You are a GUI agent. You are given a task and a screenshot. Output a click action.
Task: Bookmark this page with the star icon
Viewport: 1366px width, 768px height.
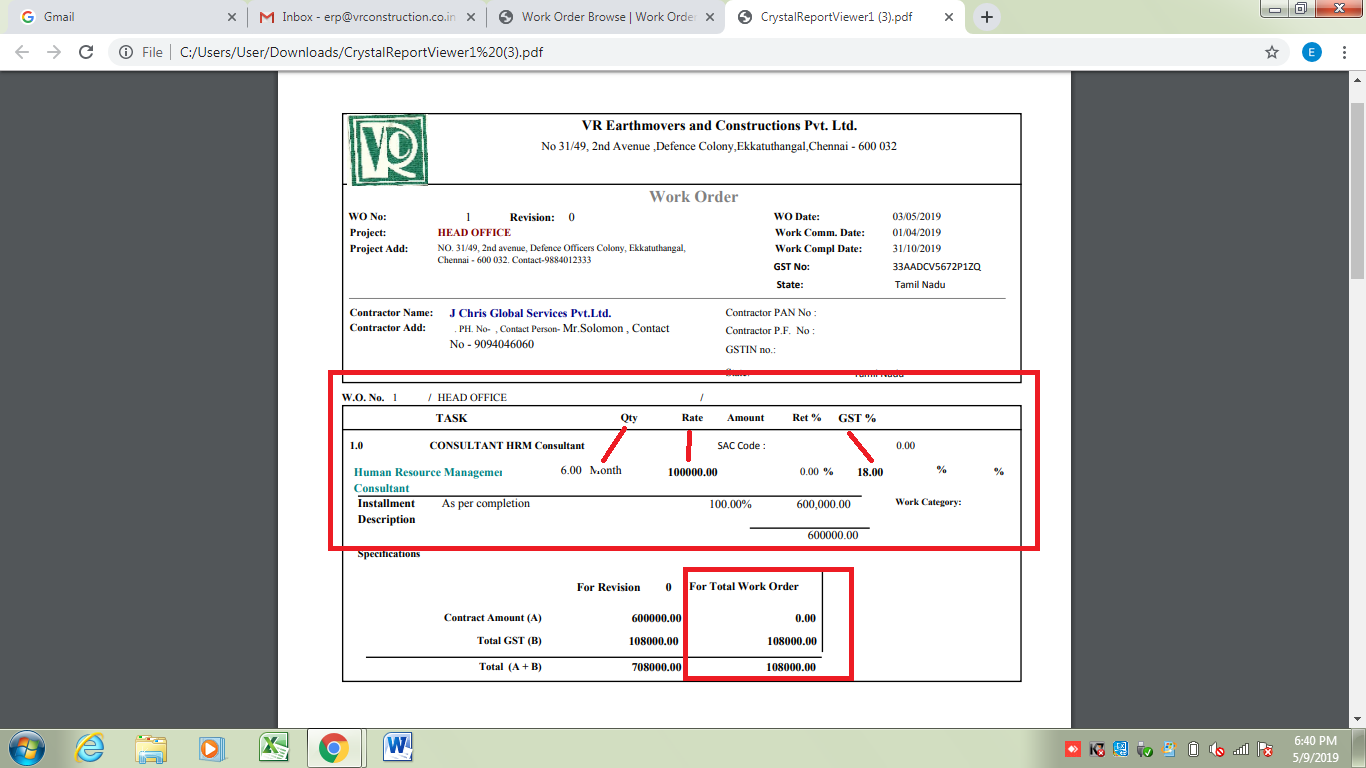(x=1272, y=52)
